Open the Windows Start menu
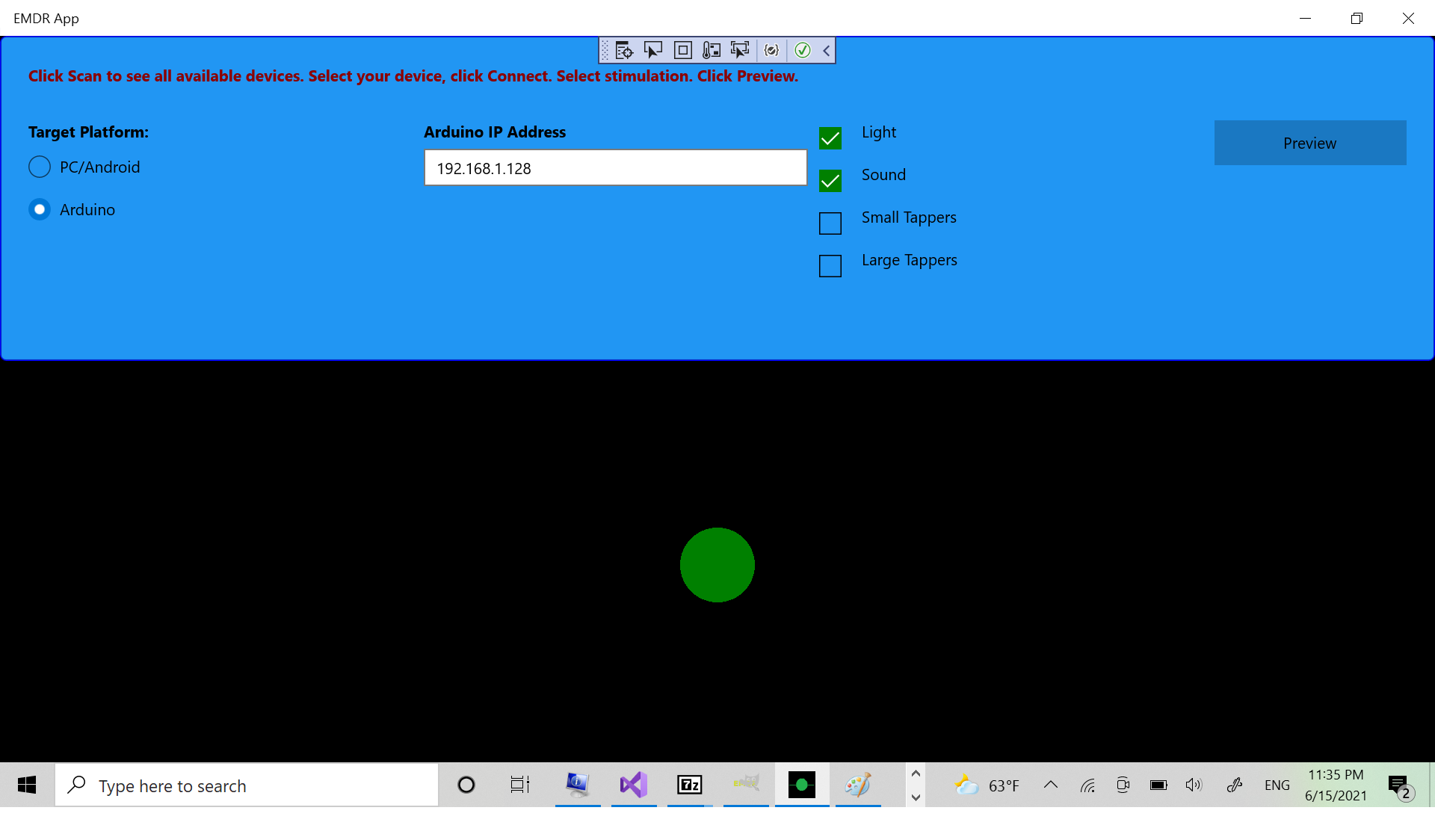Screen dimensions: 1435x840 (27, 785)
